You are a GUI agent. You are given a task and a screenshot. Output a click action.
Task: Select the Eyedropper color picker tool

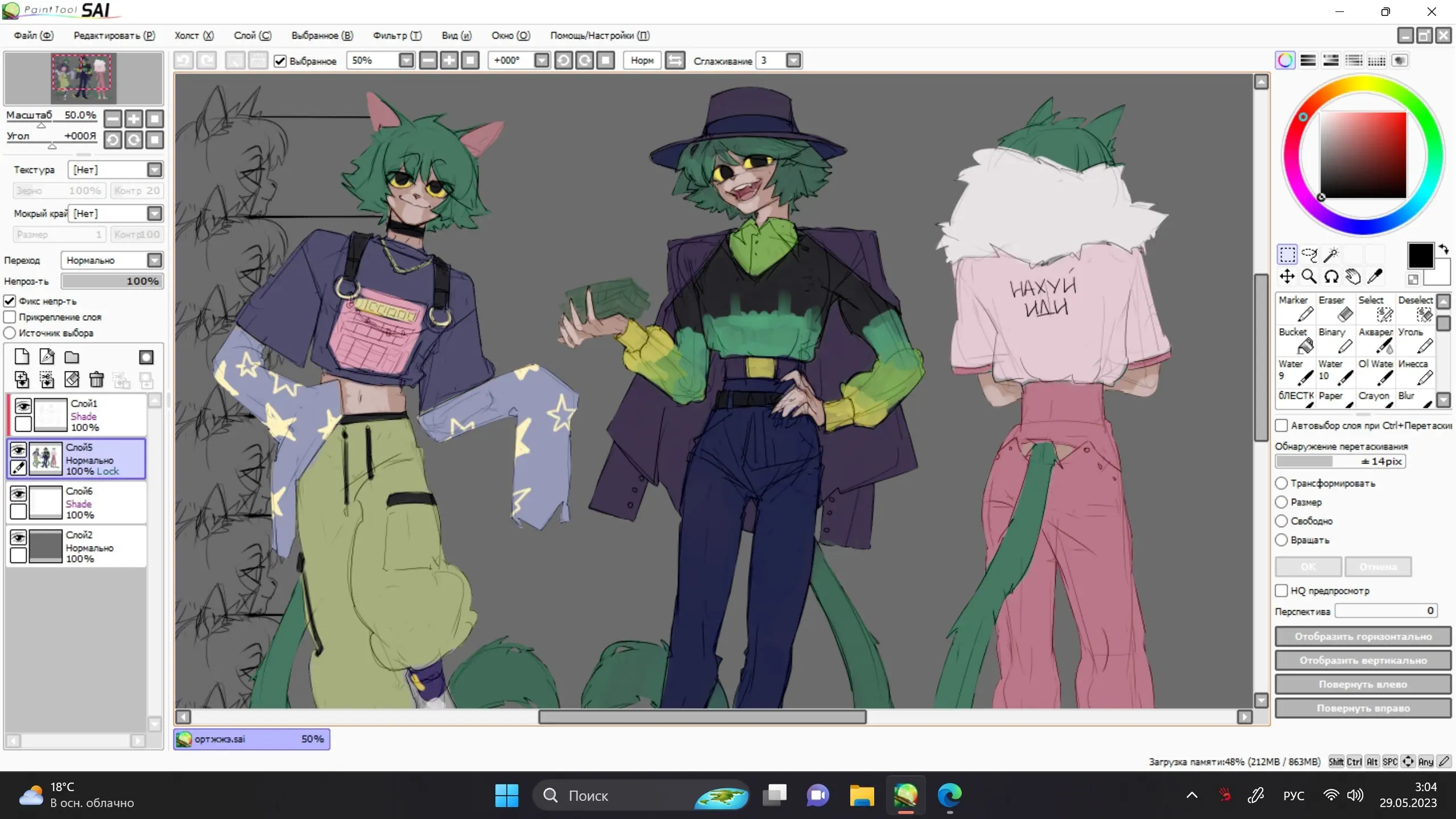(x=1375, y=276)
